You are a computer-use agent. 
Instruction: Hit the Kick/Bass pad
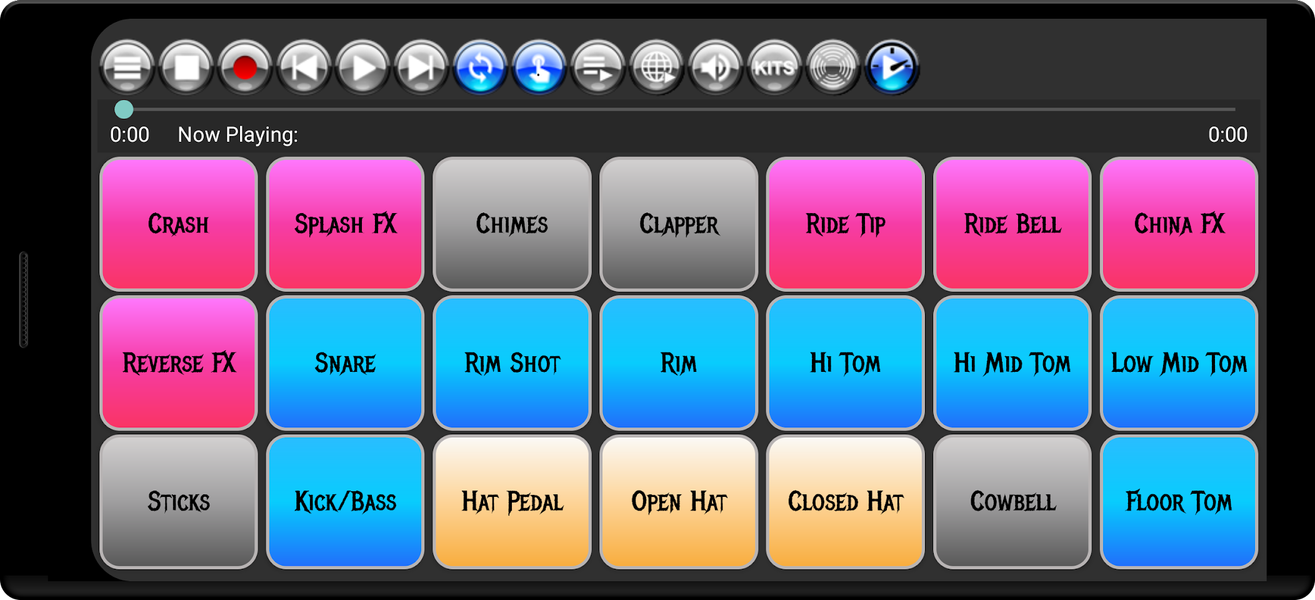click(x=345, y=502)
